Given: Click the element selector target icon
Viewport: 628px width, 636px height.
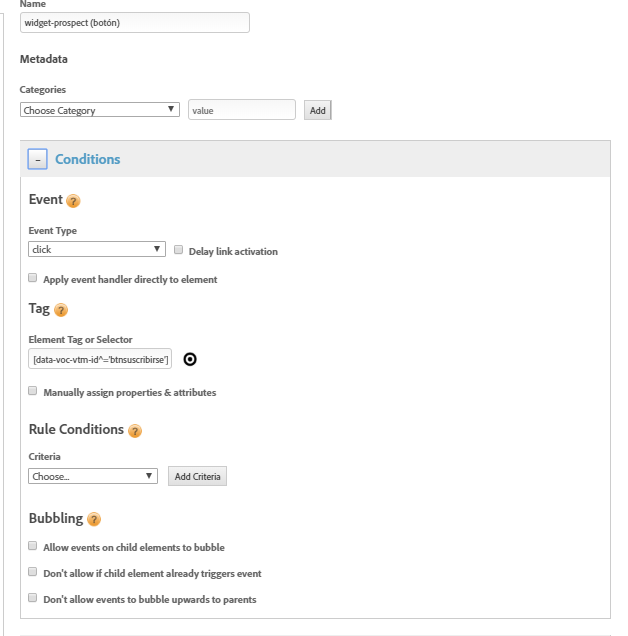Looking at the screenshot, I should tap(190, 360).
